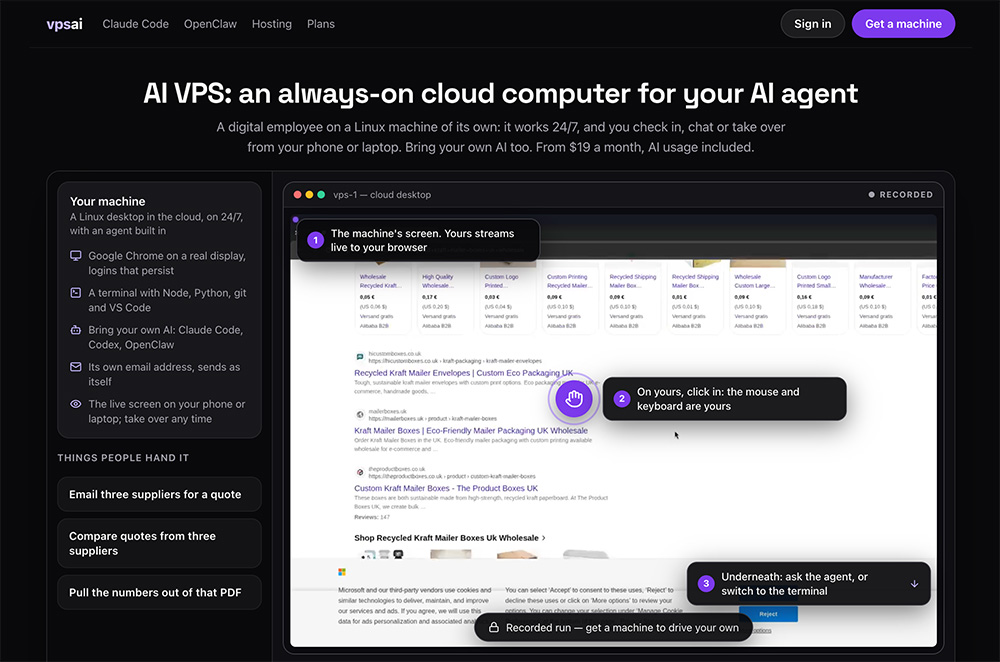Click the monitor icon beside Google Chrome

[75, 256]
